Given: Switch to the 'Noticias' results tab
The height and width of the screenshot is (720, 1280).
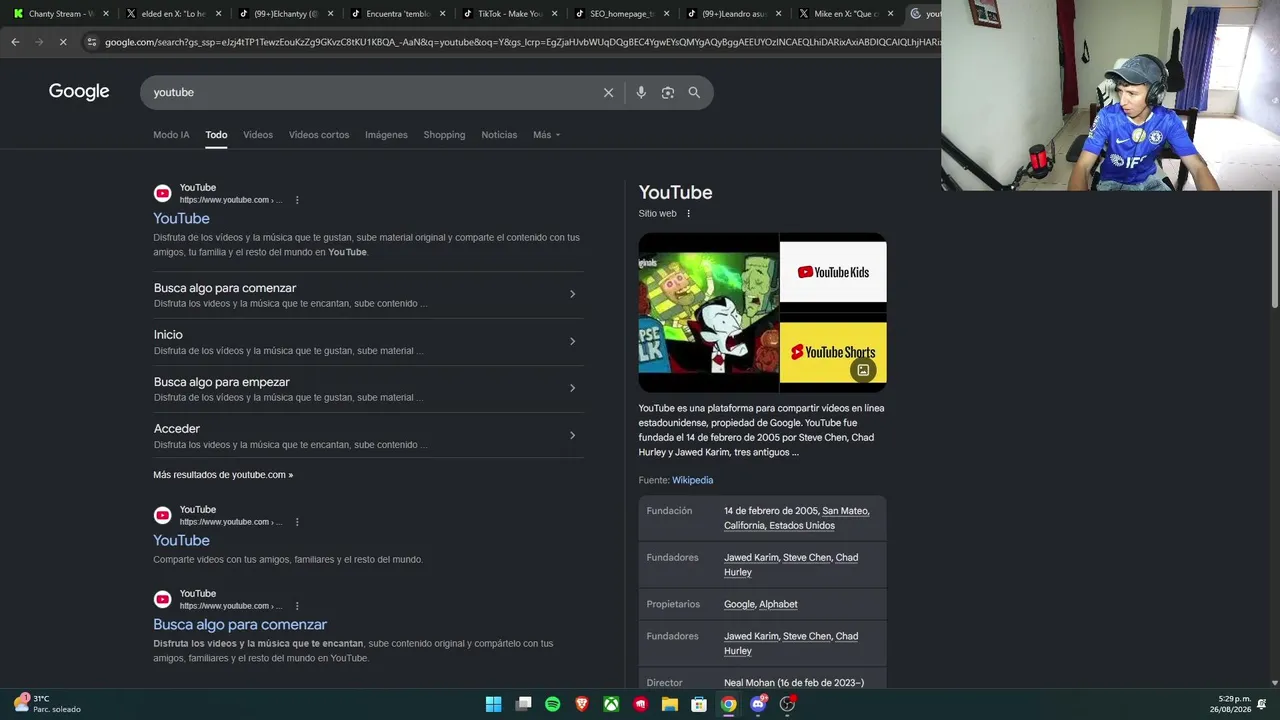Looking at the screenshot, I should pos(499,135).
